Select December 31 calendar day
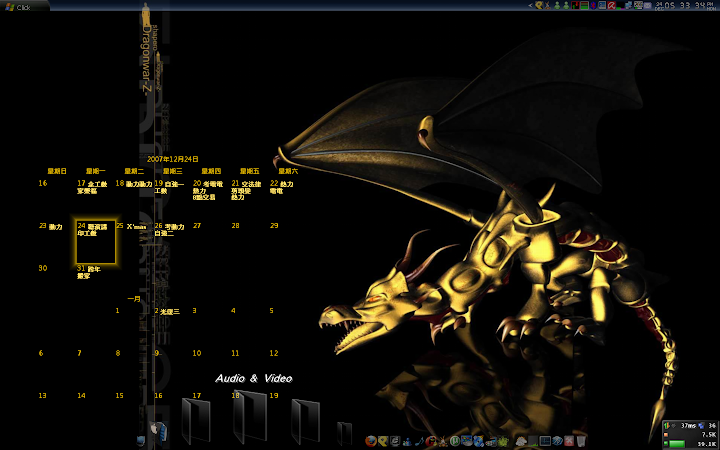This screenshot has height=450, width=720. tap(88, 273)
